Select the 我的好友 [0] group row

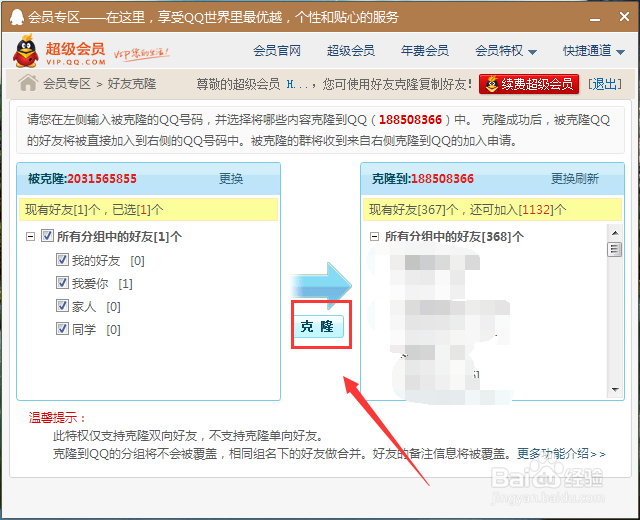(x=100, y=260)
